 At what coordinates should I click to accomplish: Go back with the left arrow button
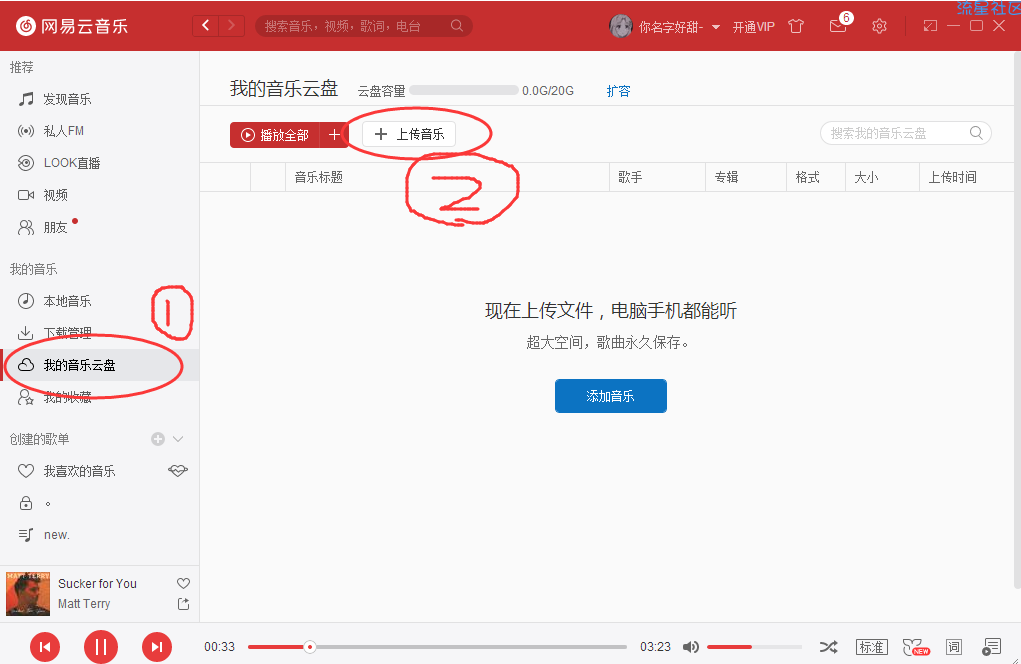(x=206, y=26)
